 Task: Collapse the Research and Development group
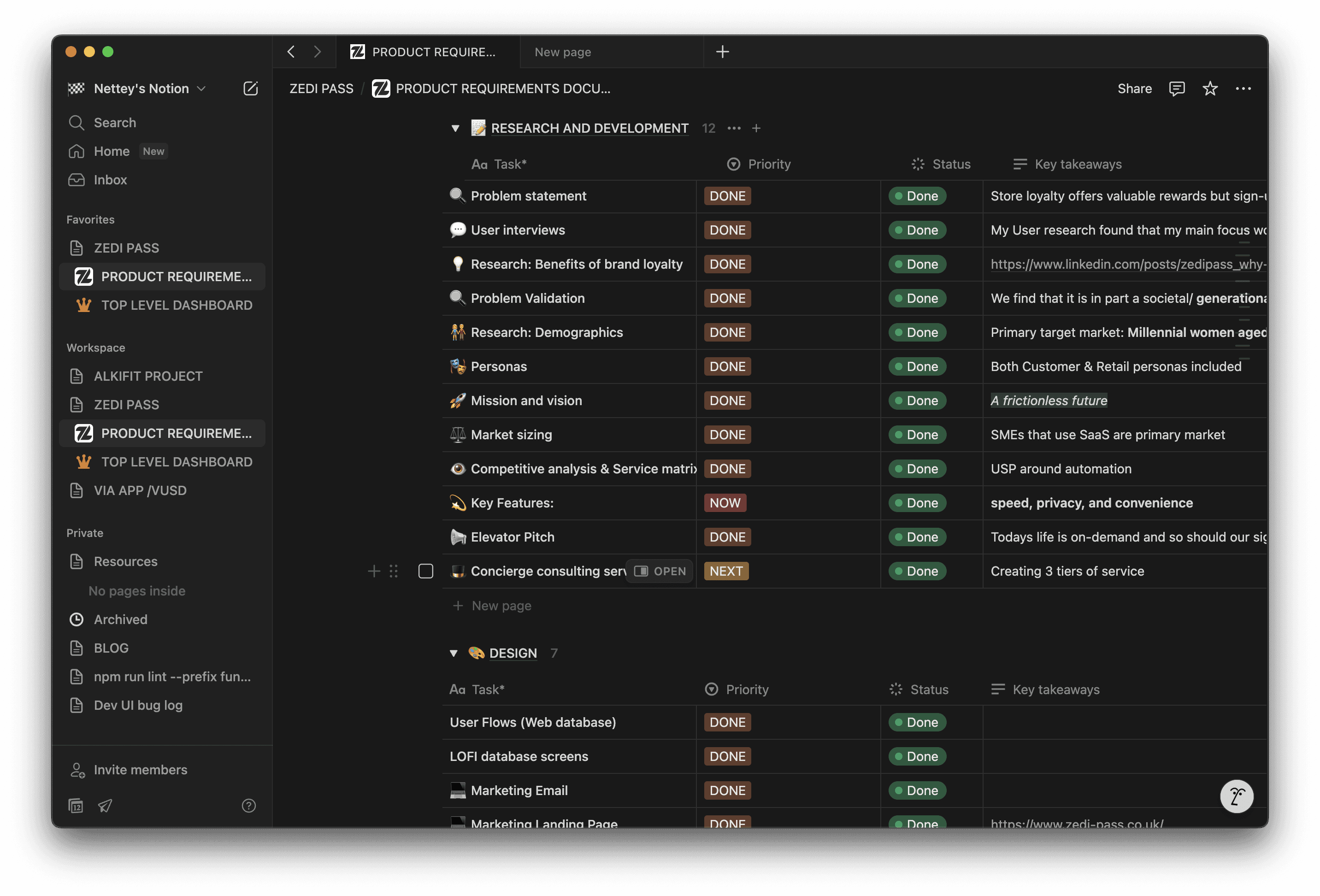[455, 129]
